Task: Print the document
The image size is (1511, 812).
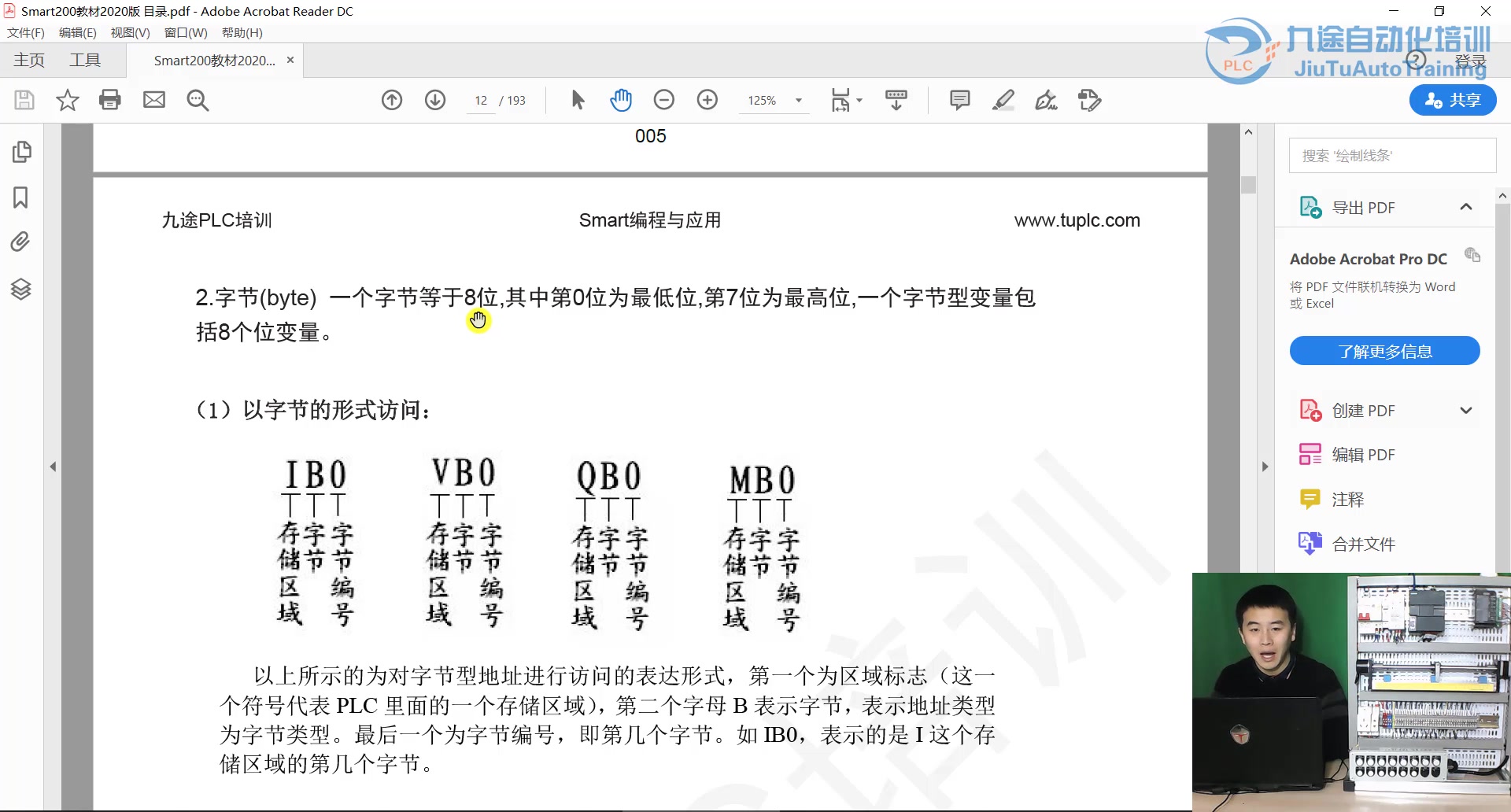Action: click(x=110, y=100)
